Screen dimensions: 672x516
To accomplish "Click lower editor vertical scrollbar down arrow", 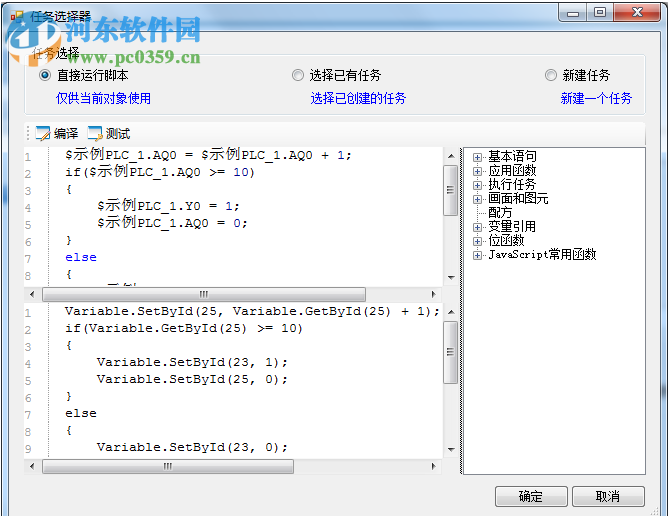I will point(451,450).
